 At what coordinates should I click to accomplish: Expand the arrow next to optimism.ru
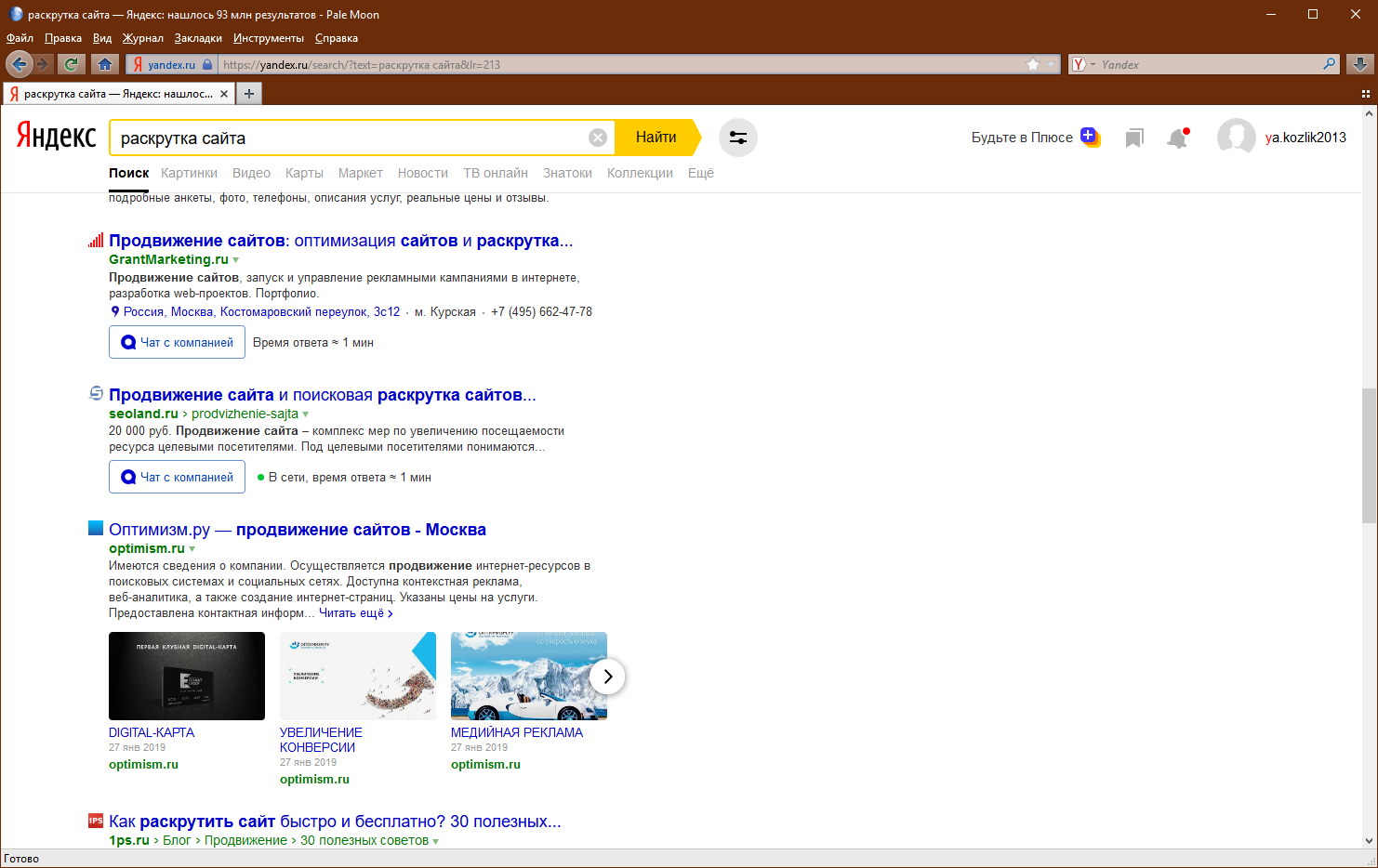192,549
